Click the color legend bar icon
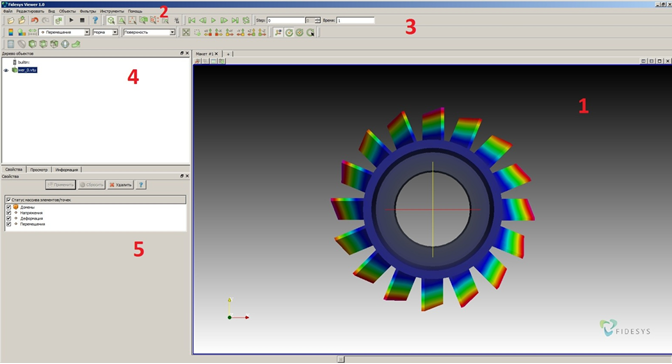This screenshot has width=672, height=364. (11, 32)
